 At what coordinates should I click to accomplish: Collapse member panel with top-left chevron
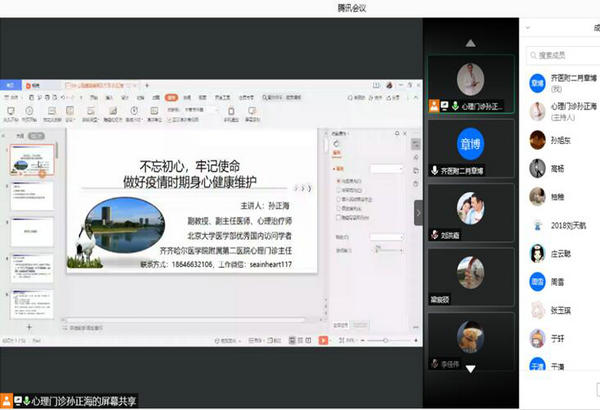530,28
